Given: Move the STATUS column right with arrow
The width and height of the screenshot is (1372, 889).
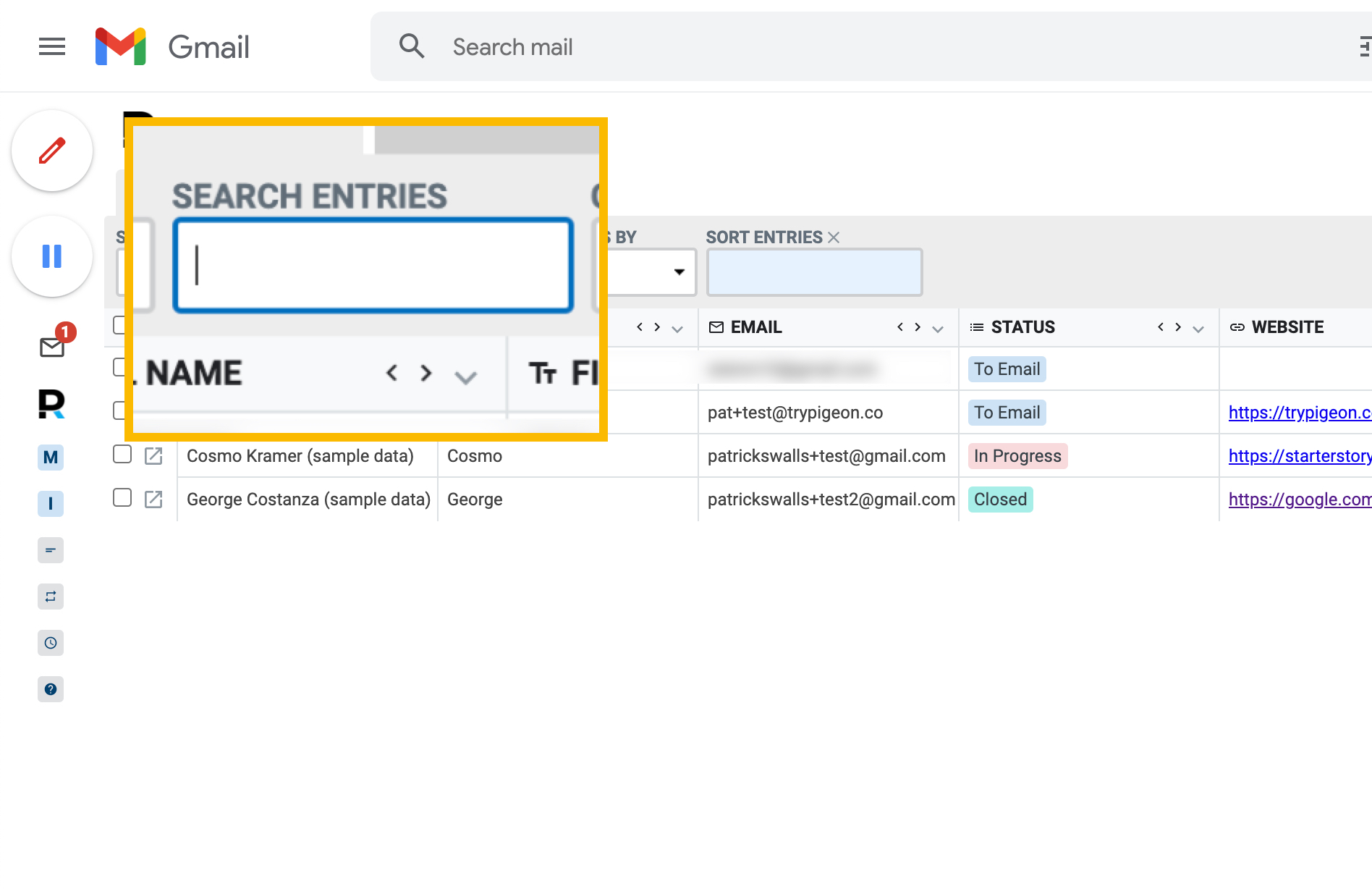Looking at the screenshot, I should [1178, 327].
